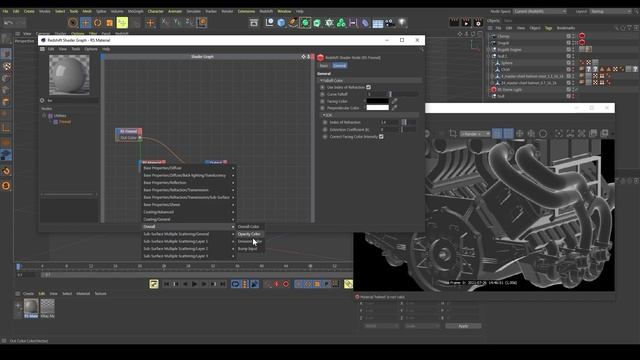Select the Output node in shader graph
This screenshot has width=640, height=360.
(x=216, y=162)
